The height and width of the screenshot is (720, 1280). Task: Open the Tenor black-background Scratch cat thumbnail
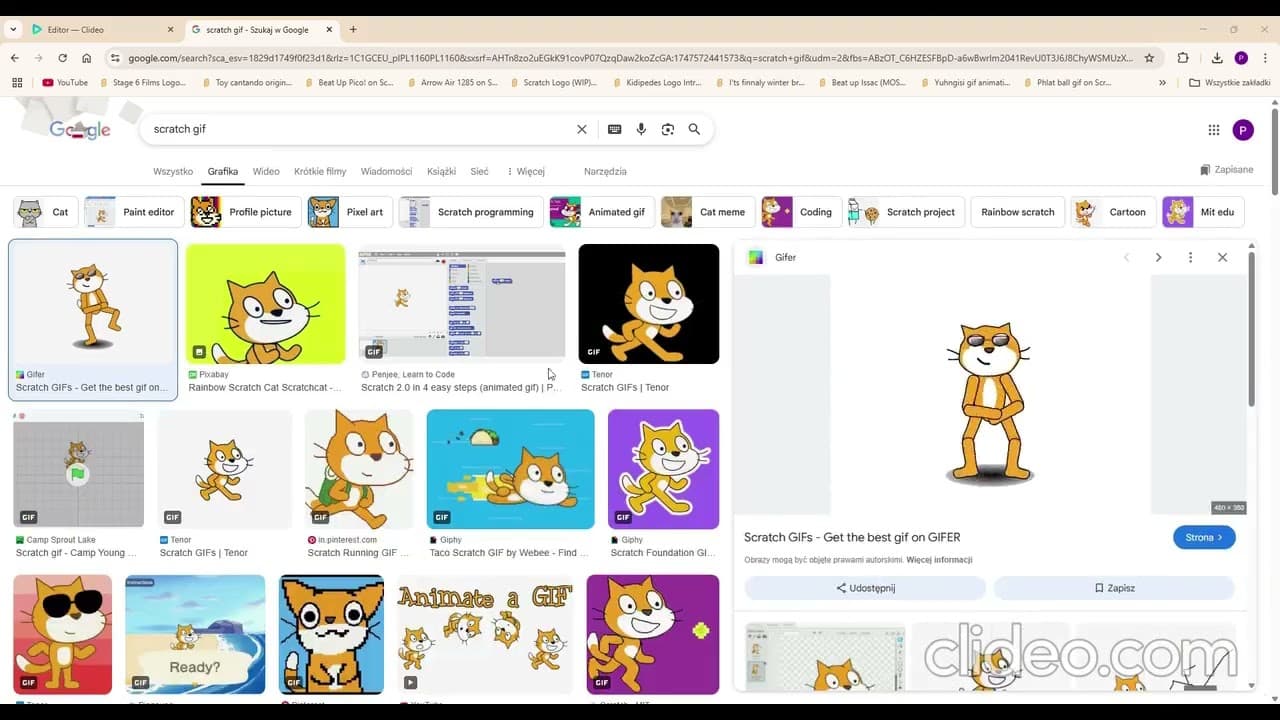point(649,304)
